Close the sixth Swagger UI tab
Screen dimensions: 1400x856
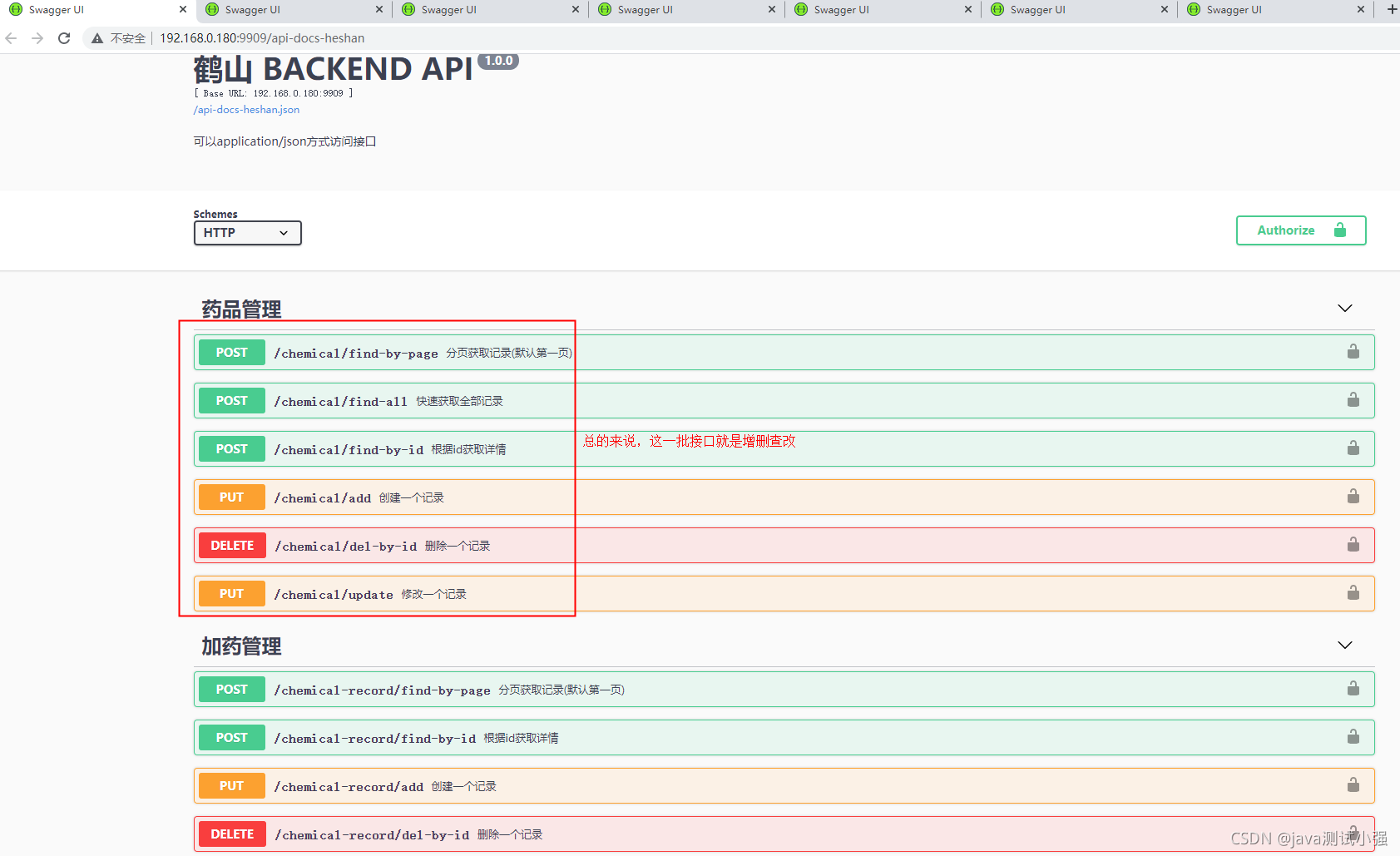pyautogui.click(x=1165, y=9)
